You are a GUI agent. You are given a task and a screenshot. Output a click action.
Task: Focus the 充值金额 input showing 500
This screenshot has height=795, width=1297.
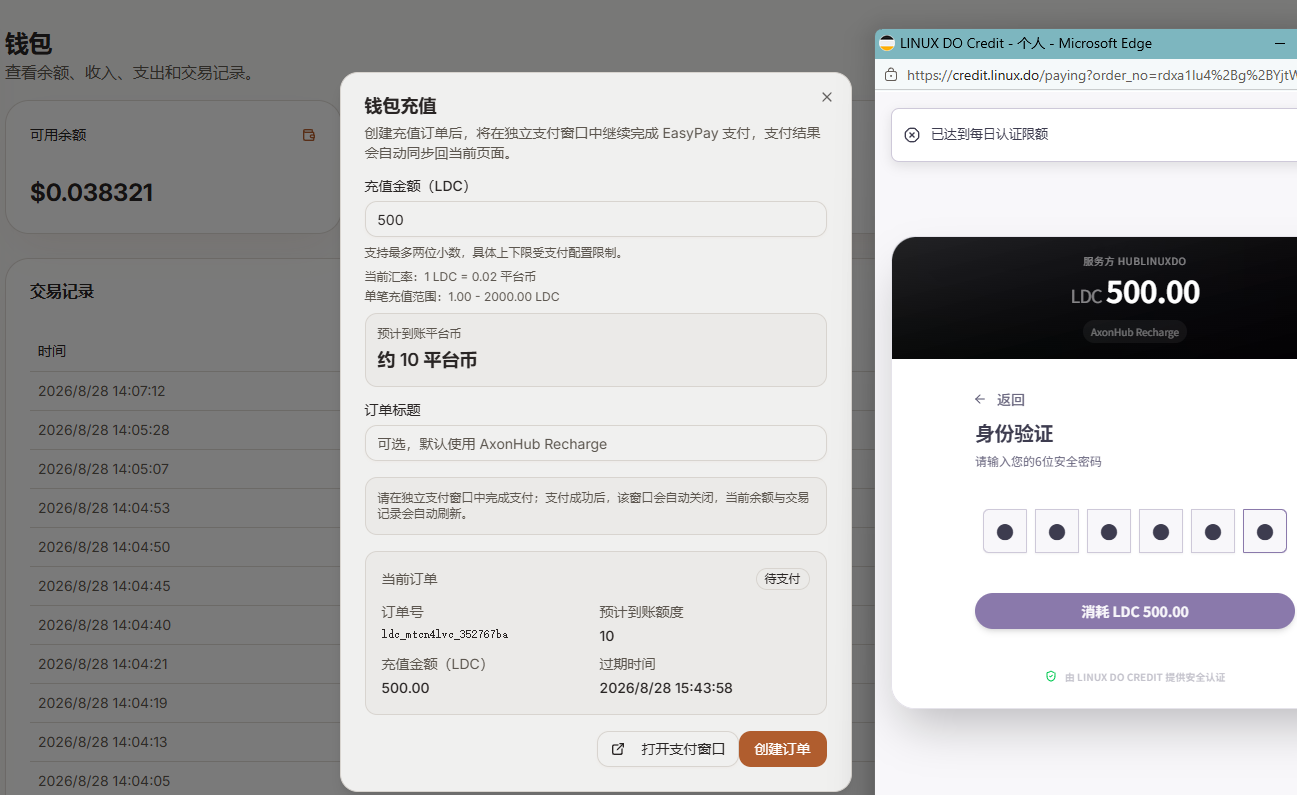coord(596,219)
